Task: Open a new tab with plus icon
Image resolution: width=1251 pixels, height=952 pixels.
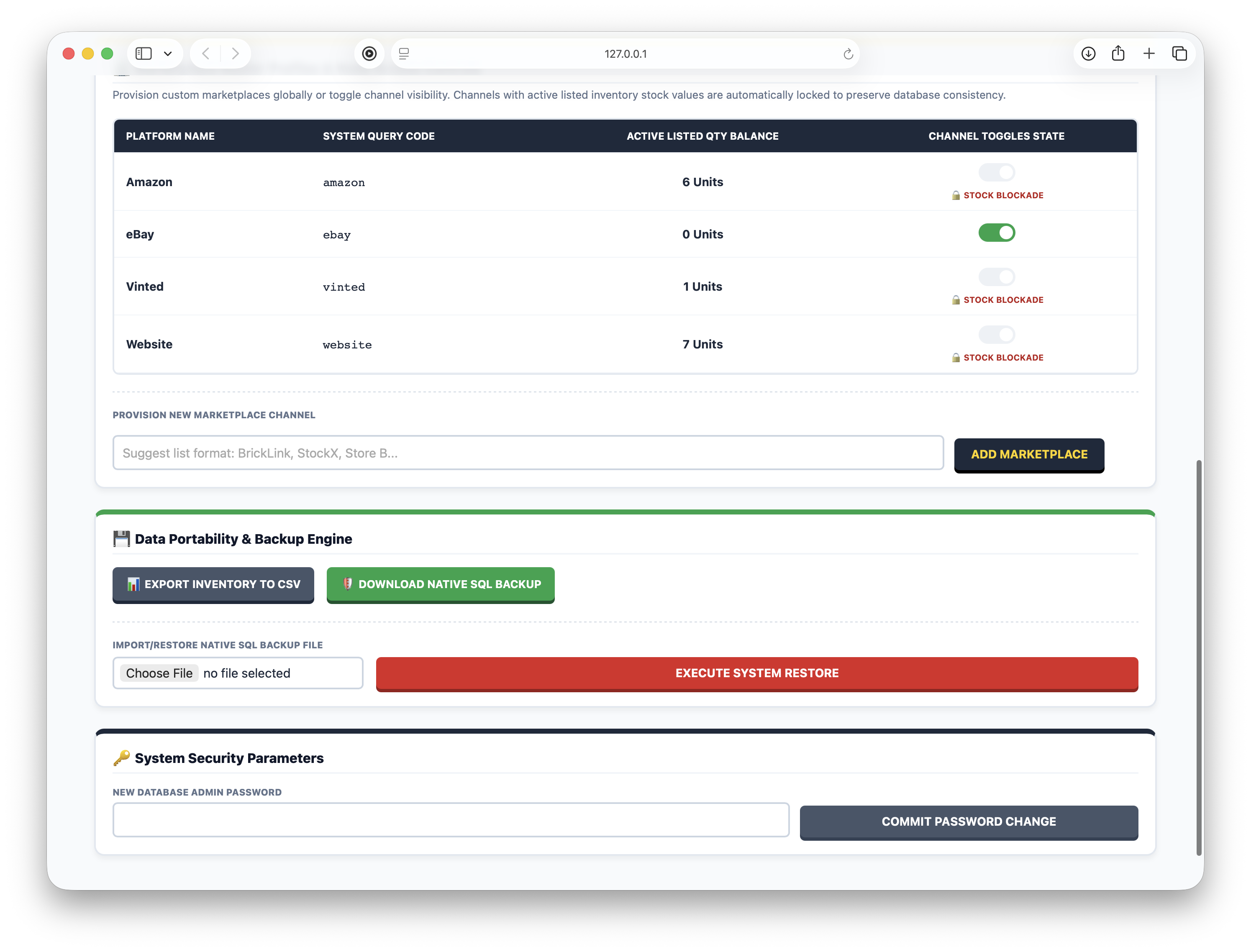Action: [x=1149, y=54]
